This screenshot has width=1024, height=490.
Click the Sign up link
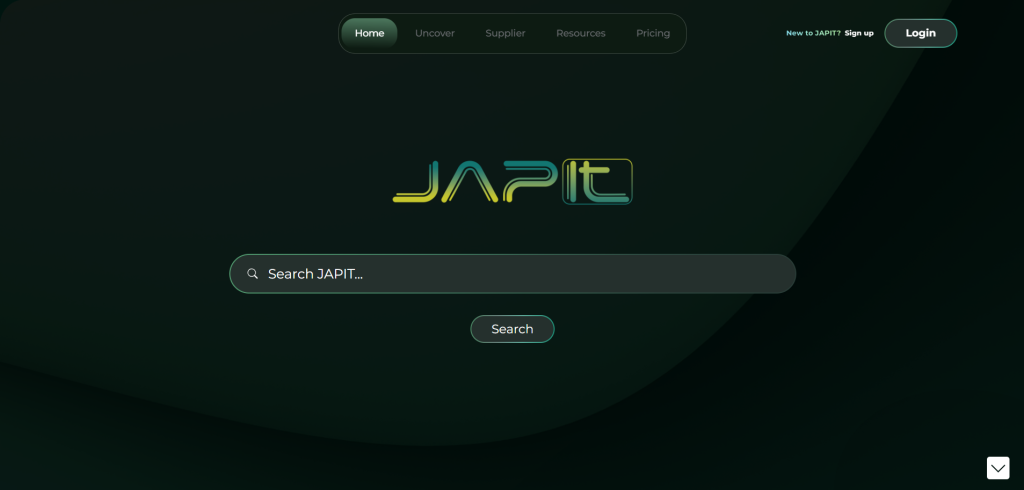859,33
